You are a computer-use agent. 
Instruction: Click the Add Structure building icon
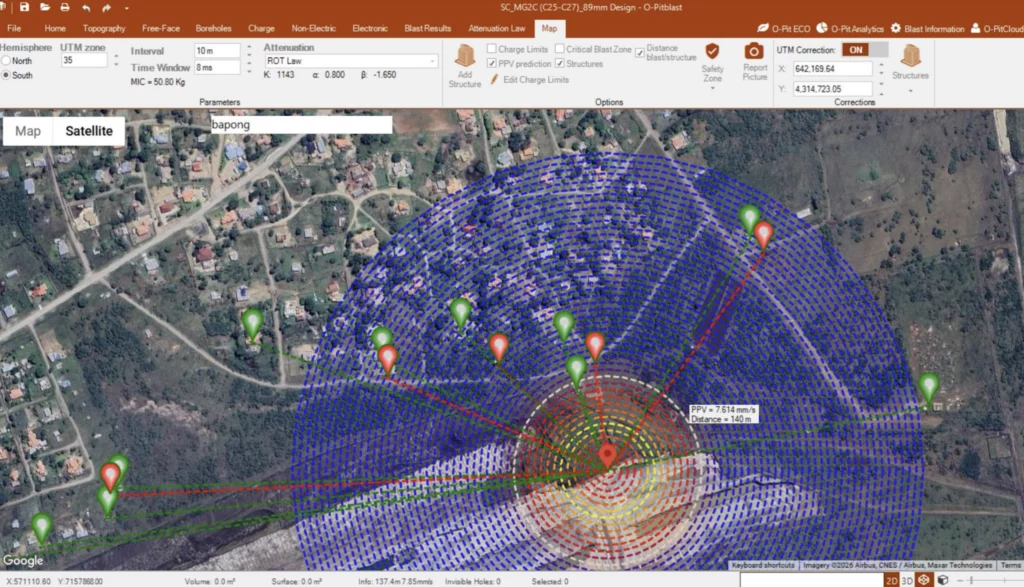[x=465, y=56]
